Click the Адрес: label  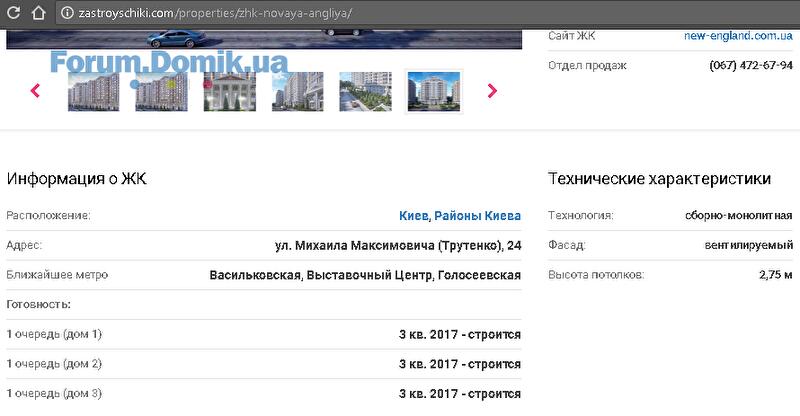(x=24, y=245)
